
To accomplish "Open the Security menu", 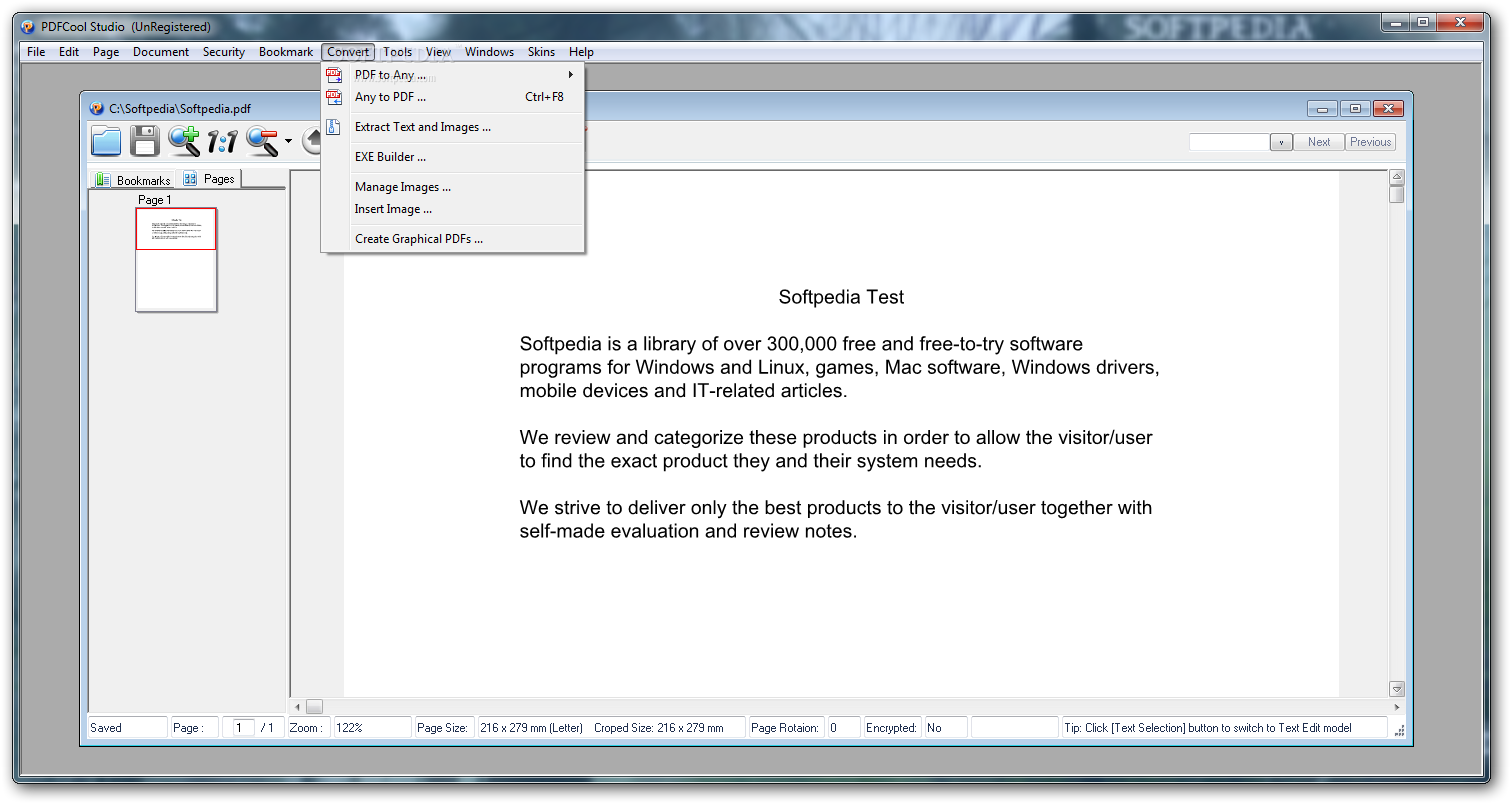I will point(224,52).
